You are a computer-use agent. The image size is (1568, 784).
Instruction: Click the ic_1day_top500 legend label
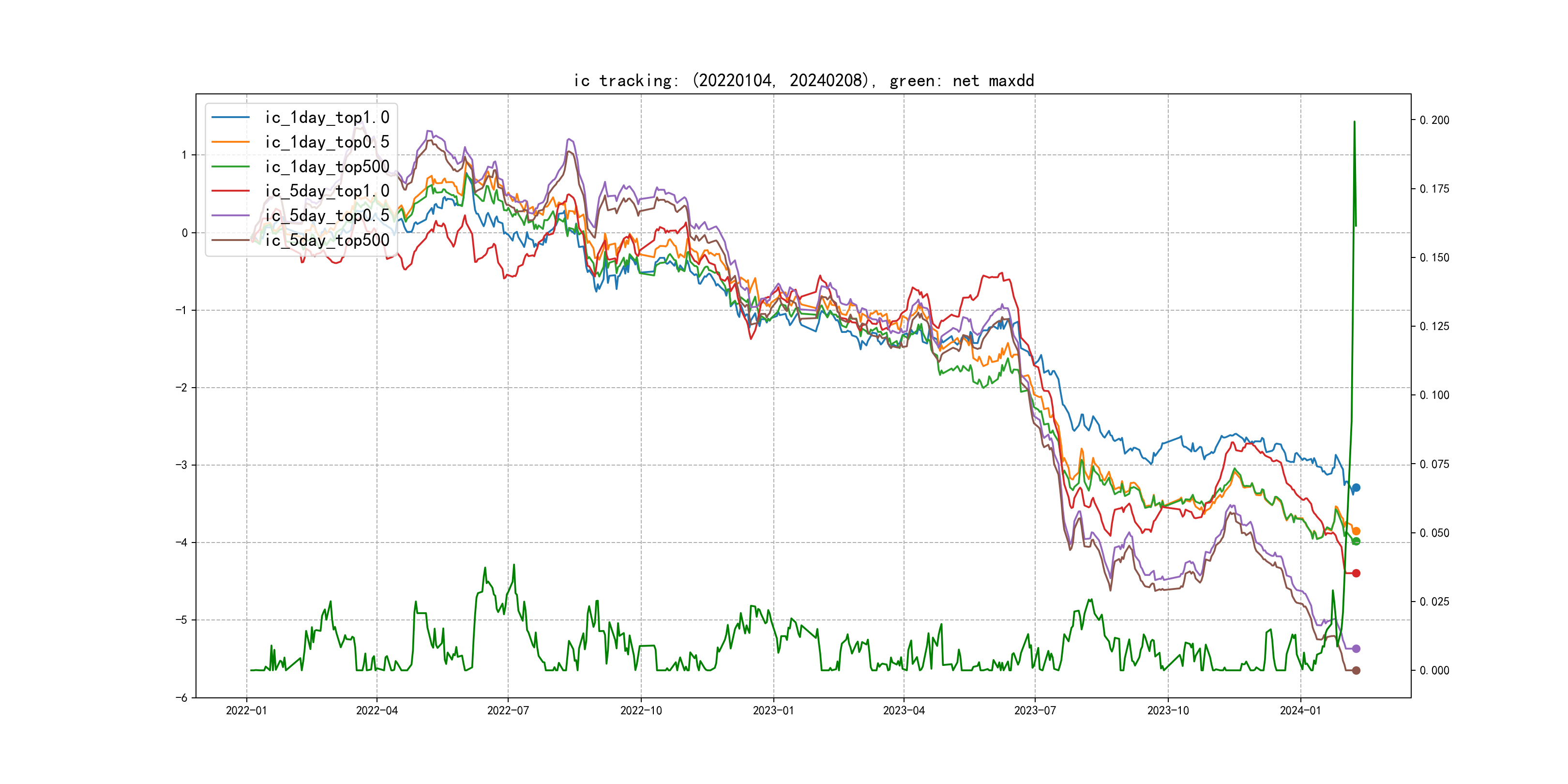327,167
